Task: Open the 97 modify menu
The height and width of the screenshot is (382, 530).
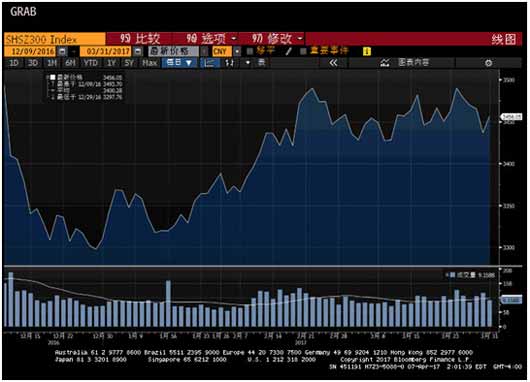Action: point(277,39)
